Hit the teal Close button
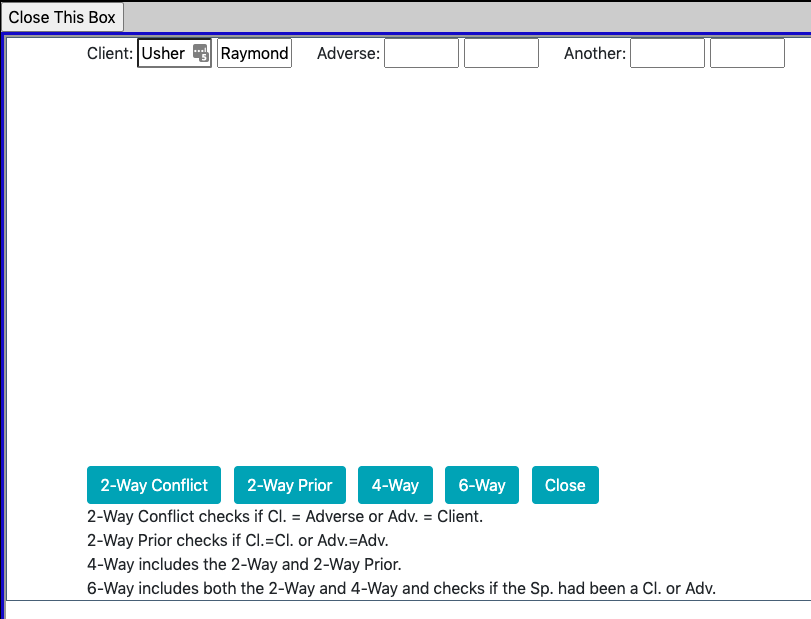The width and height of the screenshot is (811, 619). [565, 485]
